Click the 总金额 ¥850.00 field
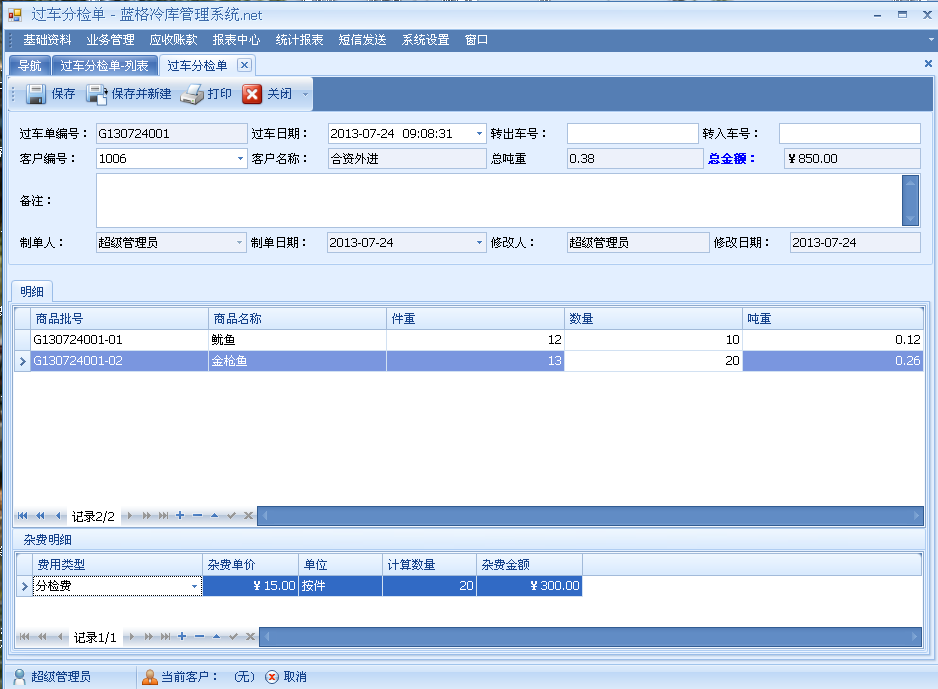Viewport: 938px width, 689px height. (852, 158)
